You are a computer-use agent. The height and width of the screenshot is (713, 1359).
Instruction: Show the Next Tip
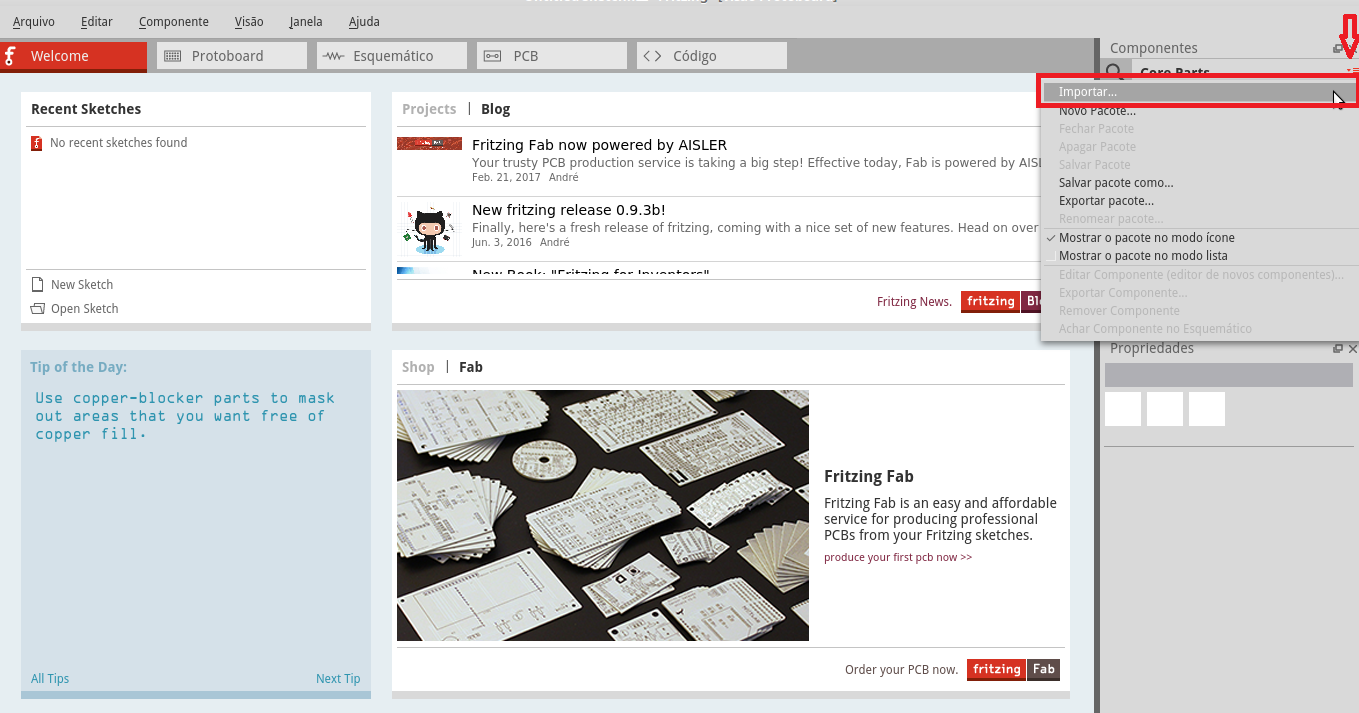coord(338,679)
